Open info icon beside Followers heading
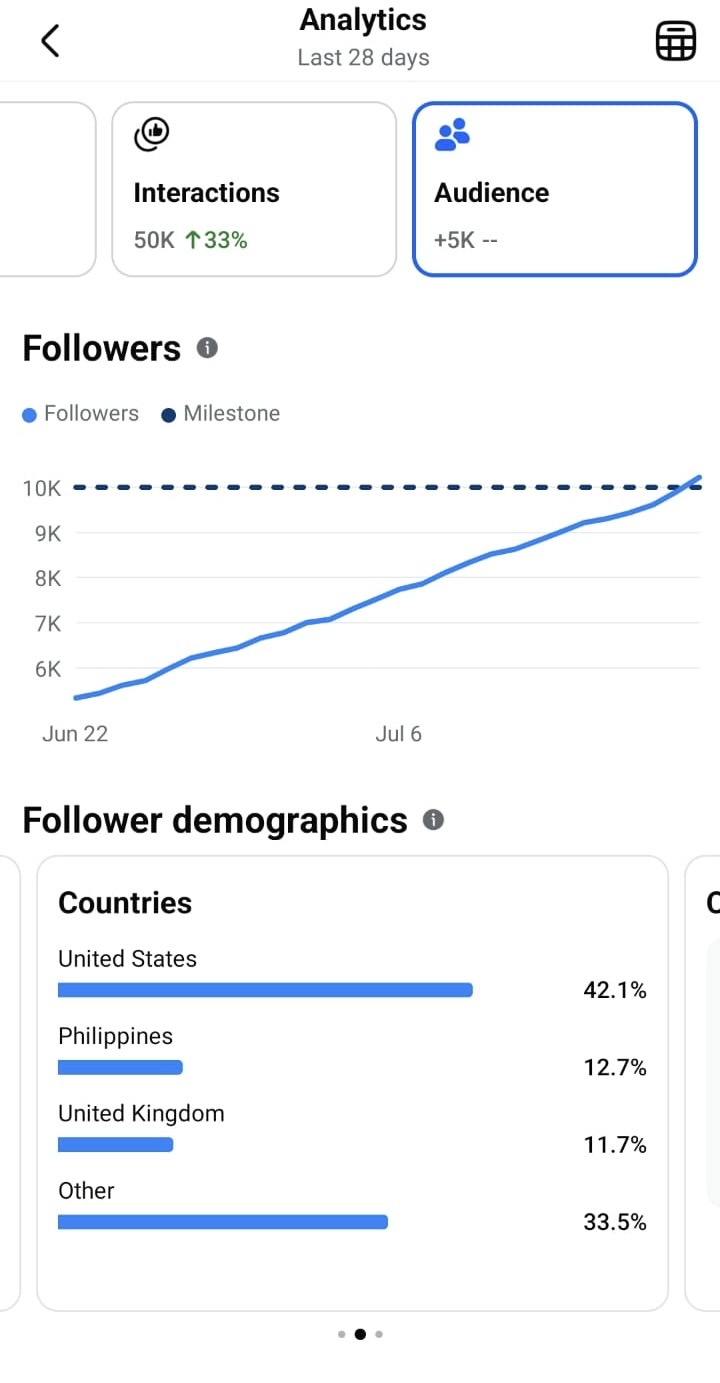Viewport: 720px width, 1383px height. coord(207,348)
